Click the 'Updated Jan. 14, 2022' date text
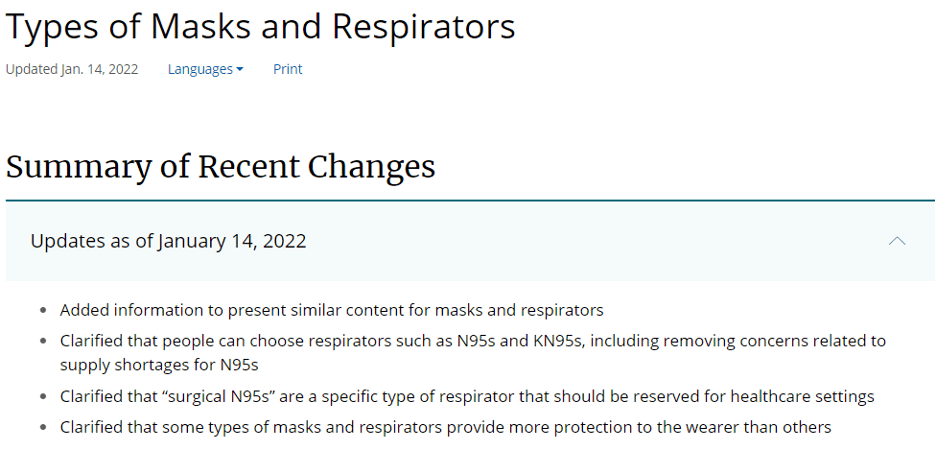 click(x=72, y=69)
